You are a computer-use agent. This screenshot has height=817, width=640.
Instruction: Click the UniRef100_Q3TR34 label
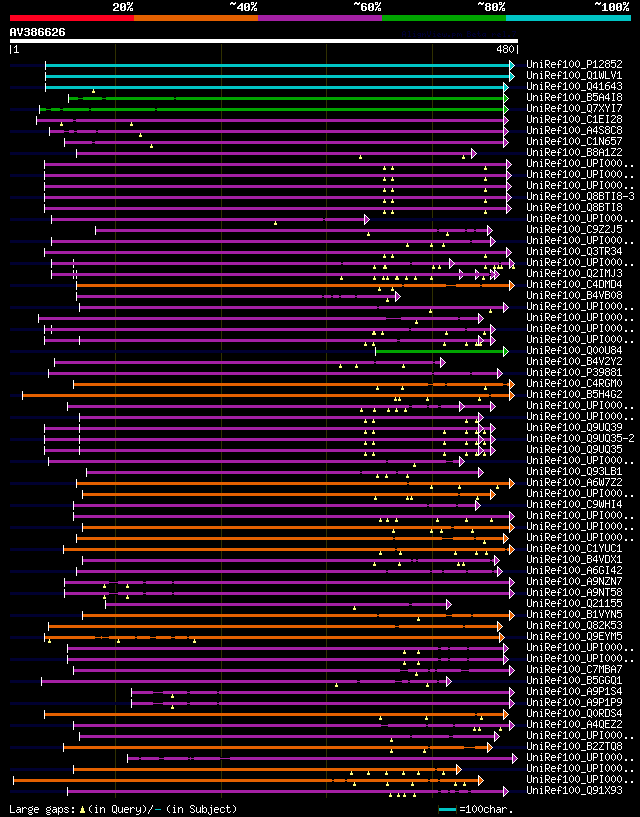pos(574,252)
